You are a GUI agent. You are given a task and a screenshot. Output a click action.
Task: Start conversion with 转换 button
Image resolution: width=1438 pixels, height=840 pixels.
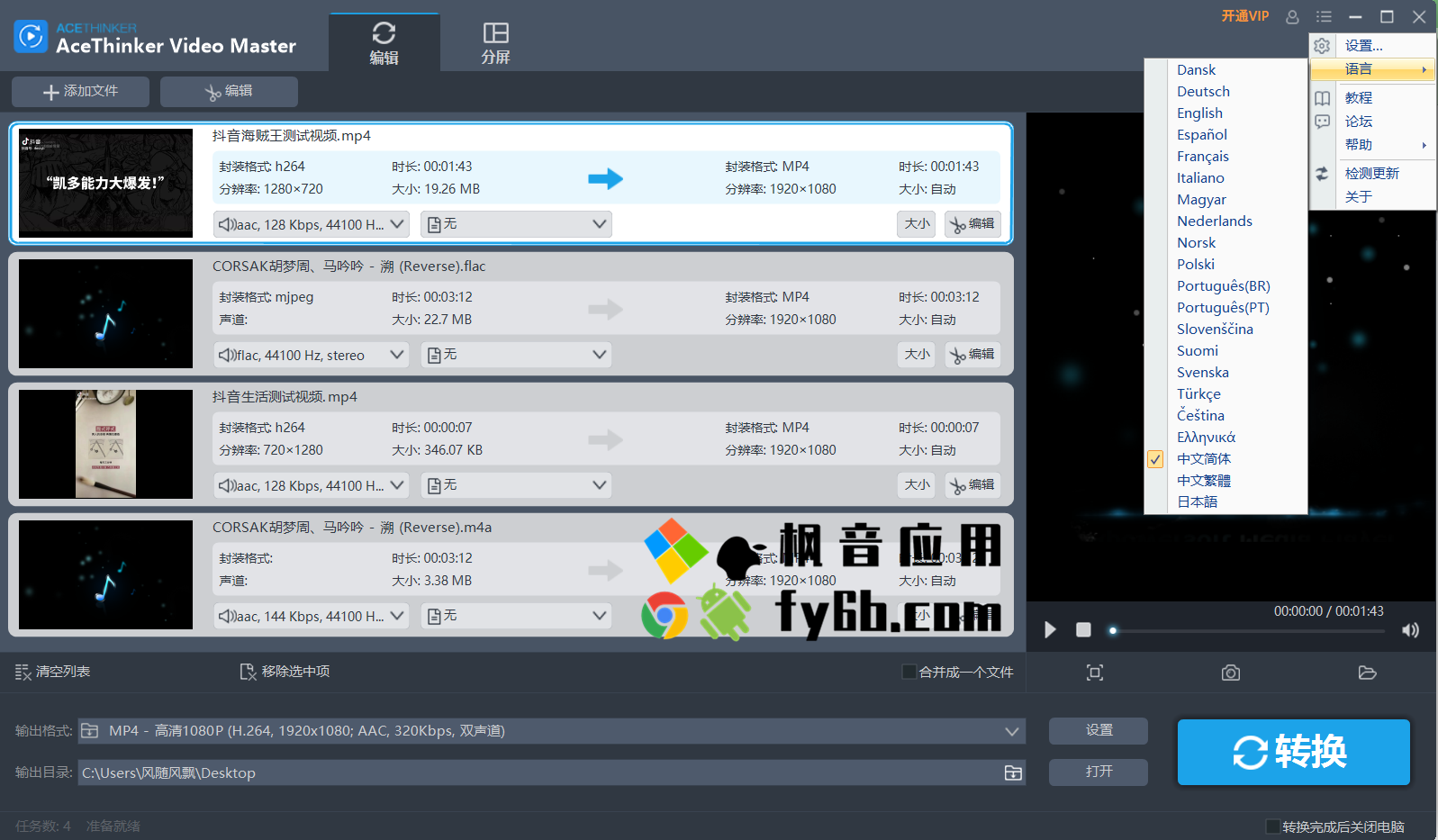tap(1294, 752)
